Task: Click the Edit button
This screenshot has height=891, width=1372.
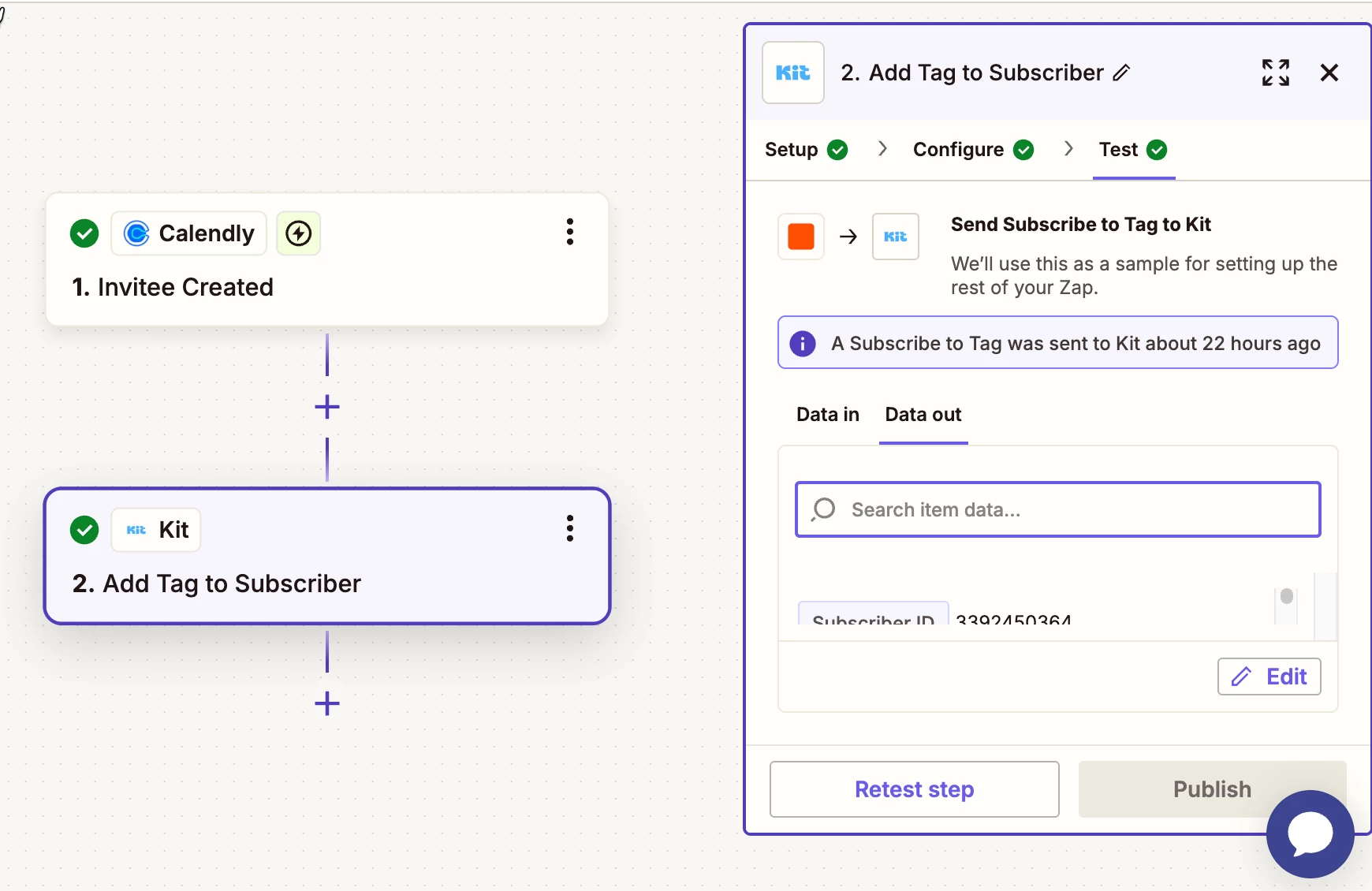Action: point(1269,677)
